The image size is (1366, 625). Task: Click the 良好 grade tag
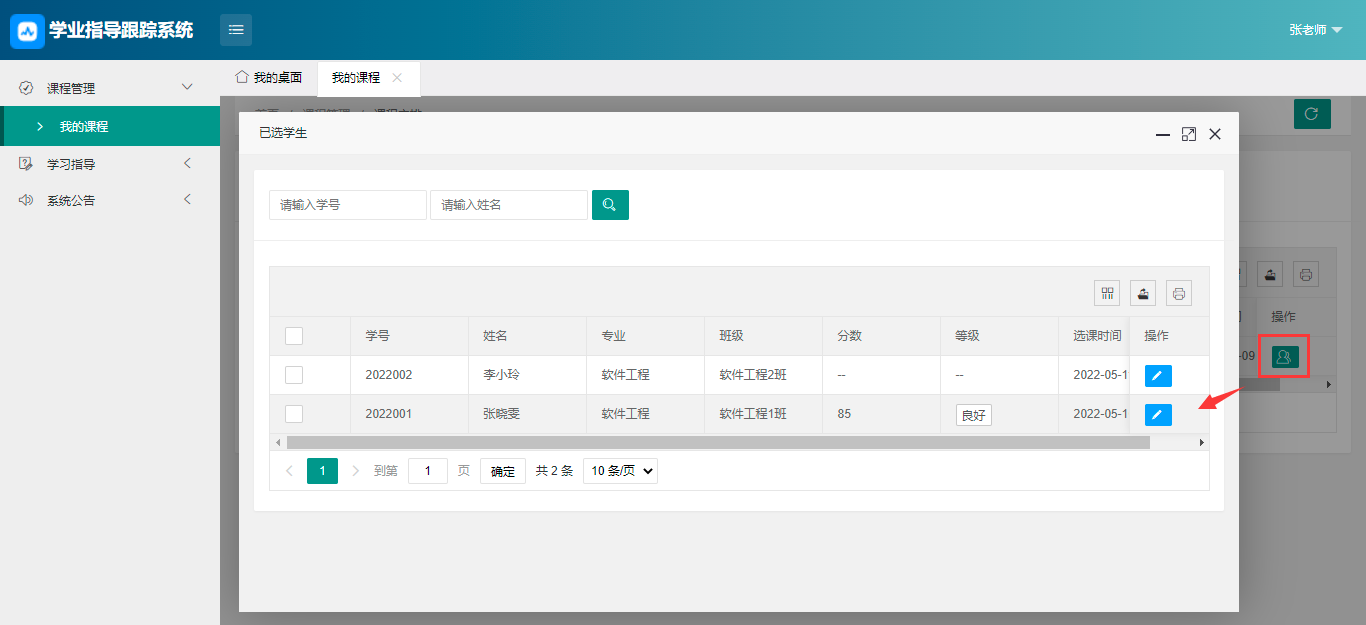(x=974, y=415)
